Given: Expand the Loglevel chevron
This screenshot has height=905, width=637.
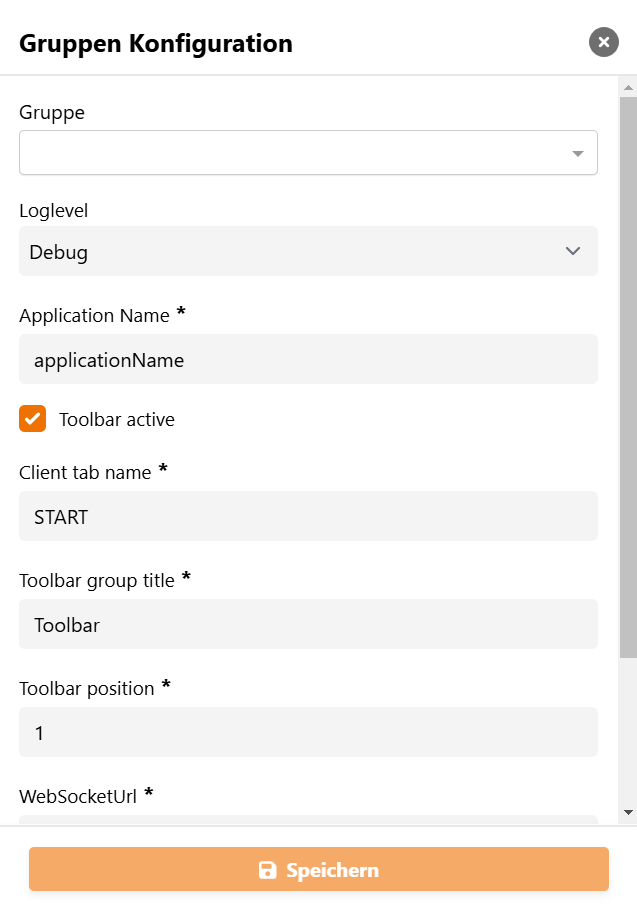Looking at the screenshot, I should (573, 251).
